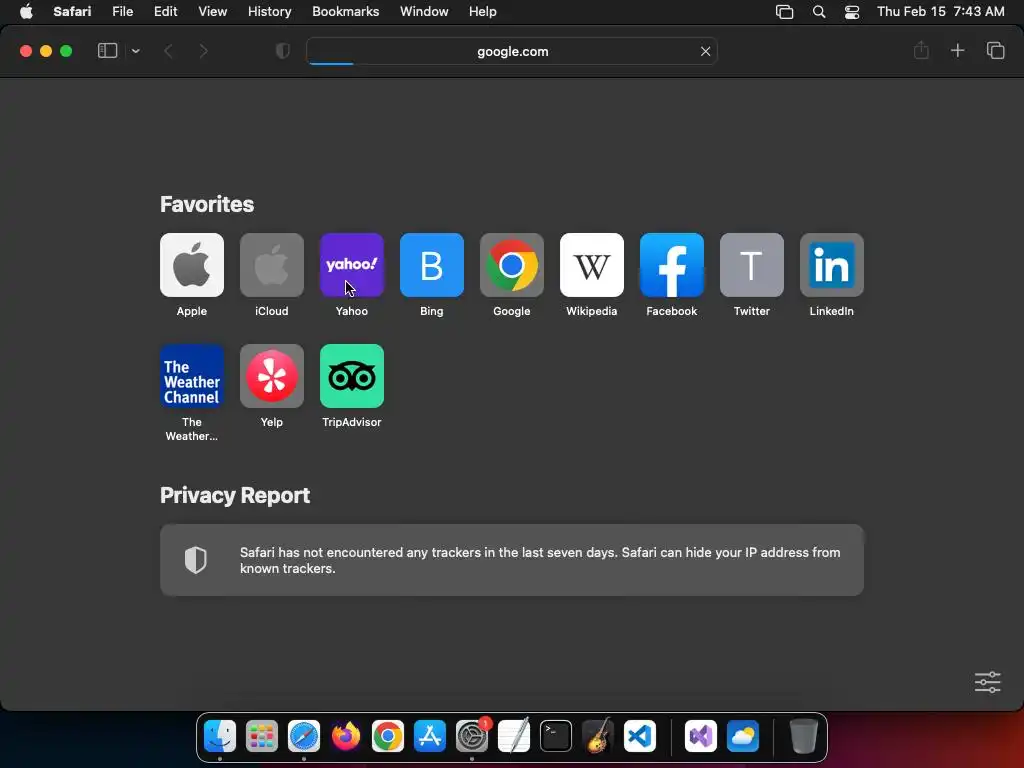Viewport: 1024px width, 768px height.
Task: Open the Google favorite tile
Action: pyautogui.click(x=511, y=265)
